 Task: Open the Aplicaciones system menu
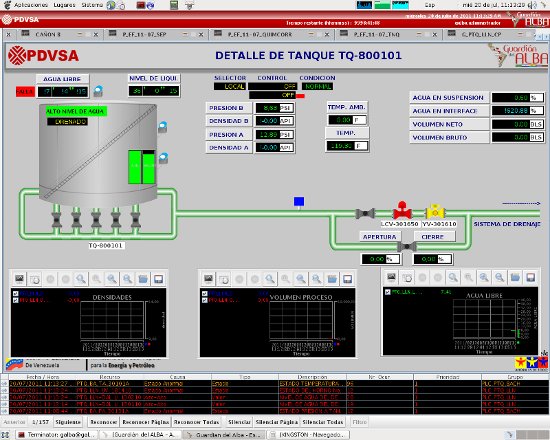tap(31, 5)
